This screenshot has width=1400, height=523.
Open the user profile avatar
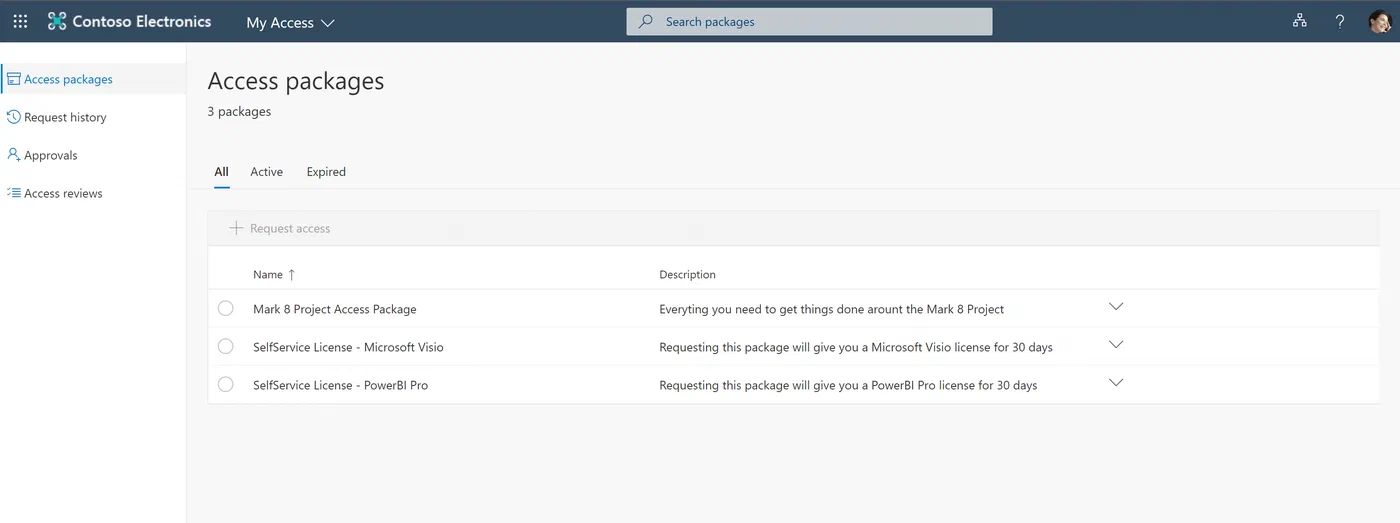click(1380, 21)
